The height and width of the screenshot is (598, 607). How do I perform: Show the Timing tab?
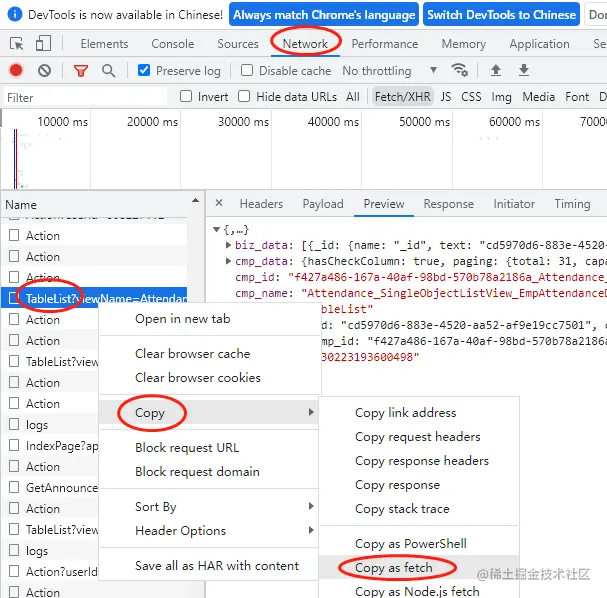point(572,204)
